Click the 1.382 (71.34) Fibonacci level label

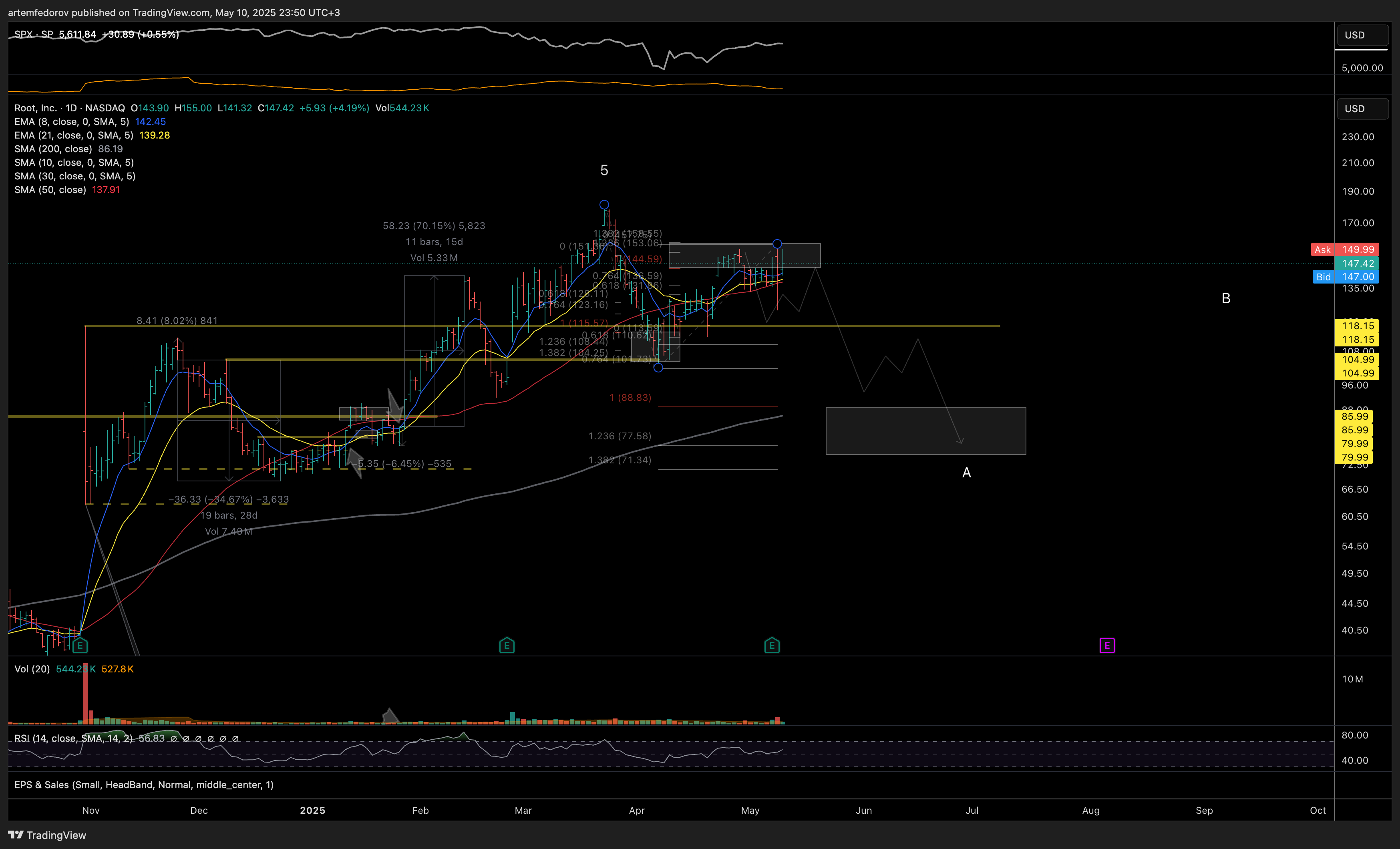(620, 460)
